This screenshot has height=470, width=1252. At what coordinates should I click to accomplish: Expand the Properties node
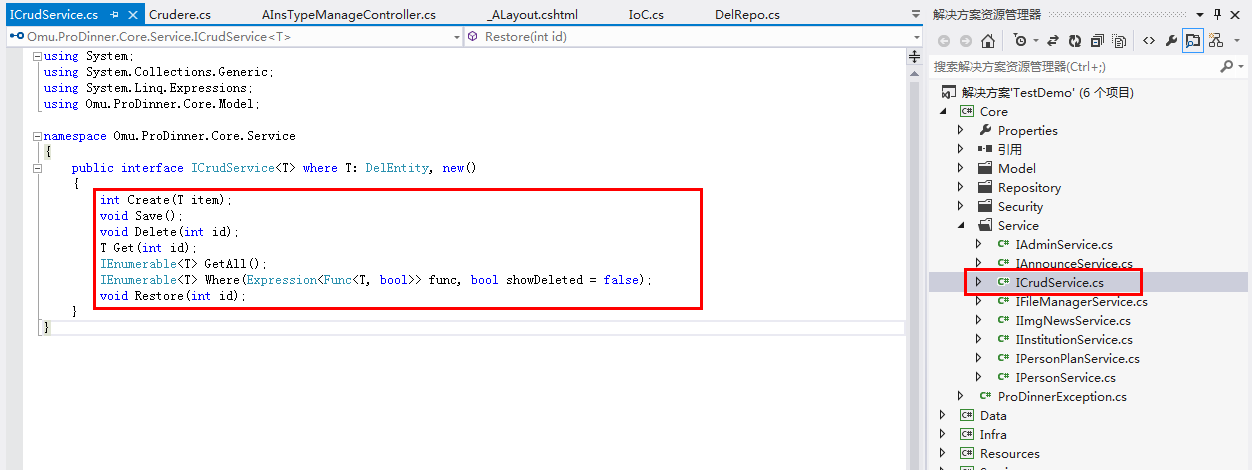(961, 130)
